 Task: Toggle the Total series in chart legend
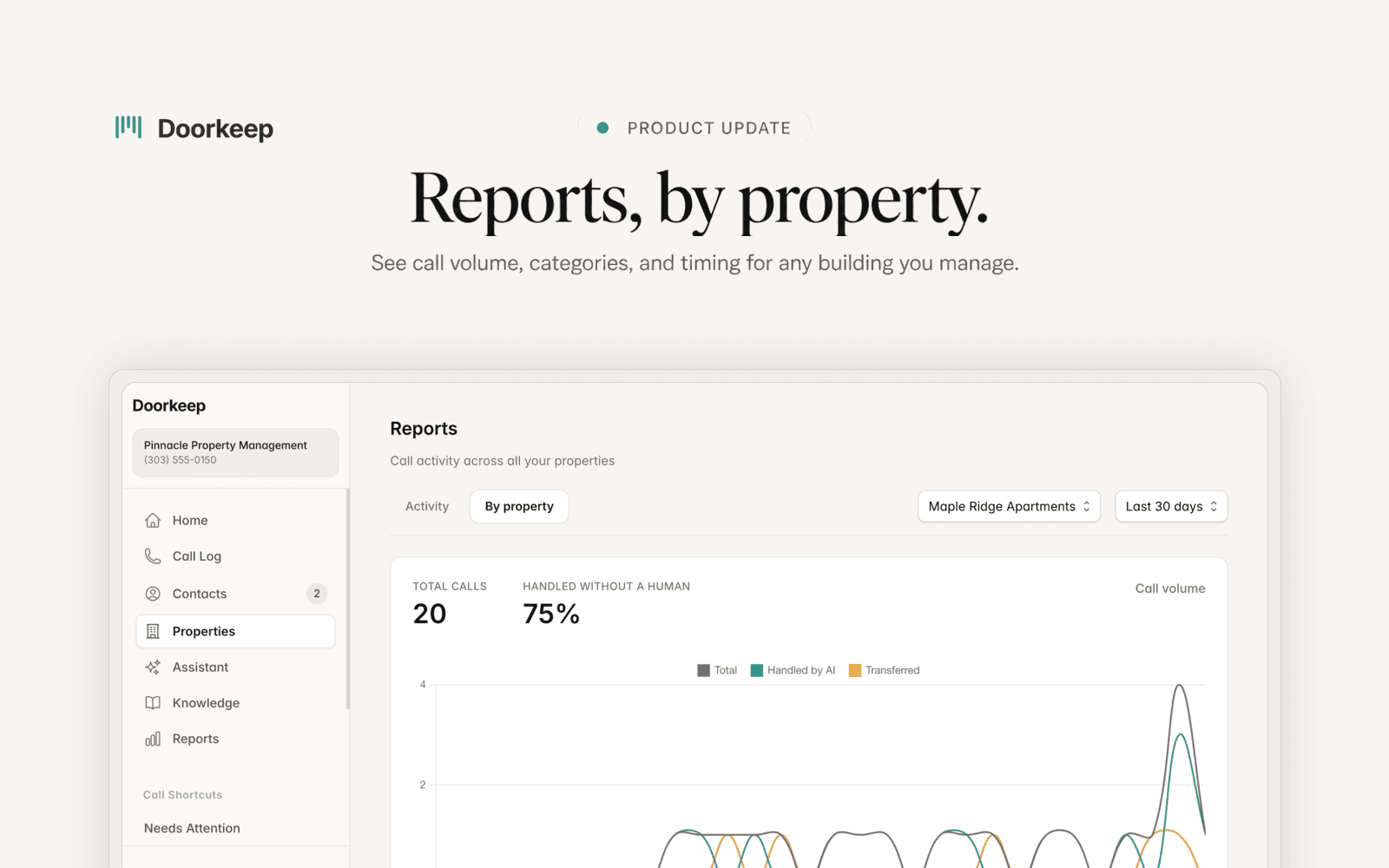coord(717,670)
